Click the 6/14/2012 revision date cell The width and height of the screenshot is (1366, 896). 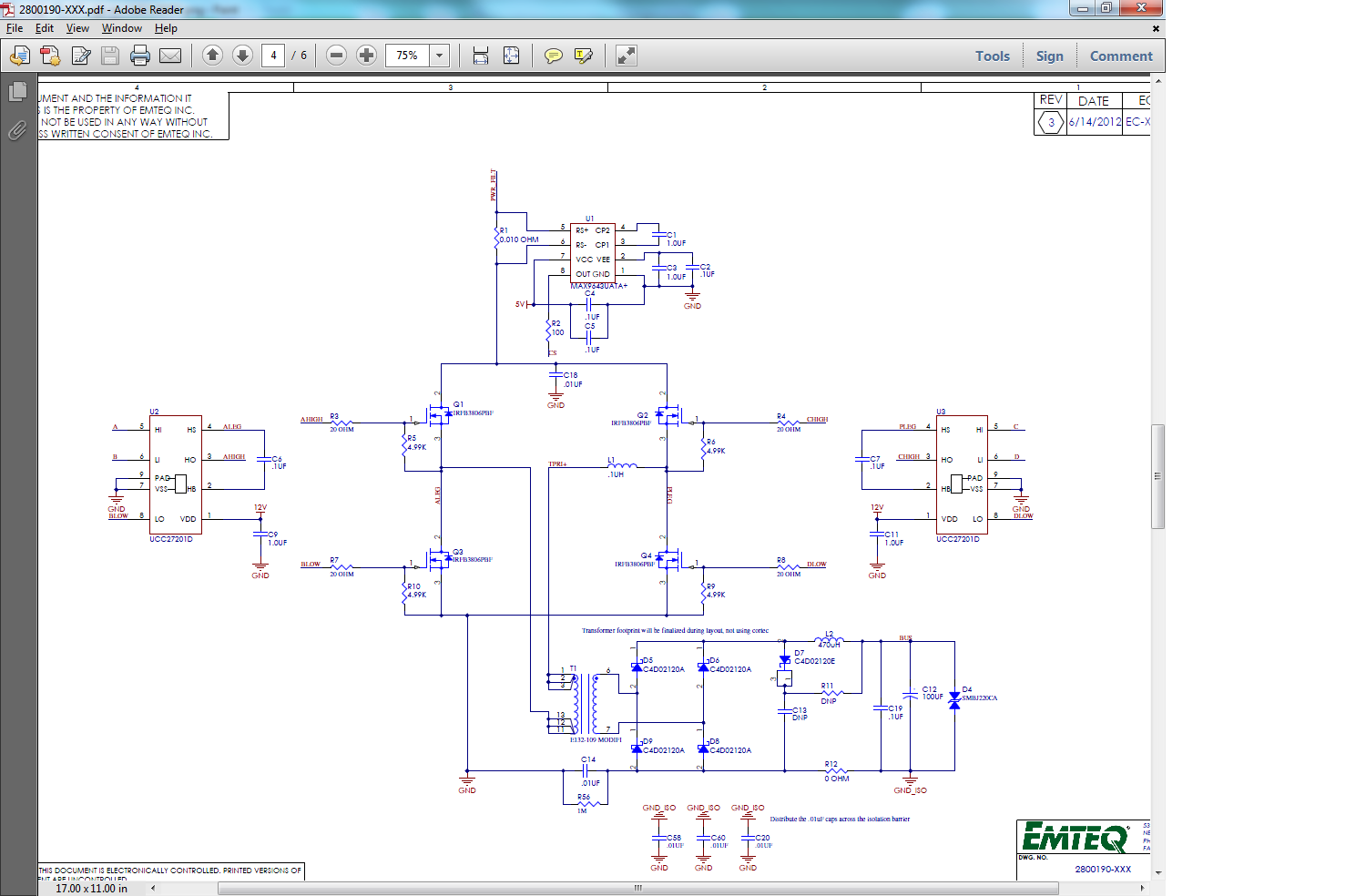[1095, 122]
